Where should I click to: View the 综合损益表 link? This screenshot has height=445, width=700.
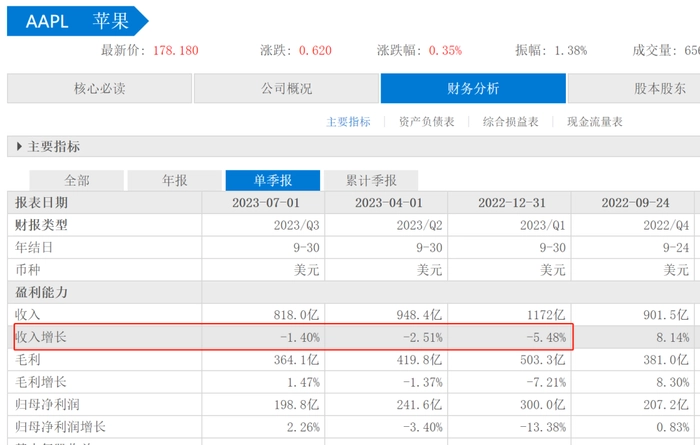[x=510, y=122]
